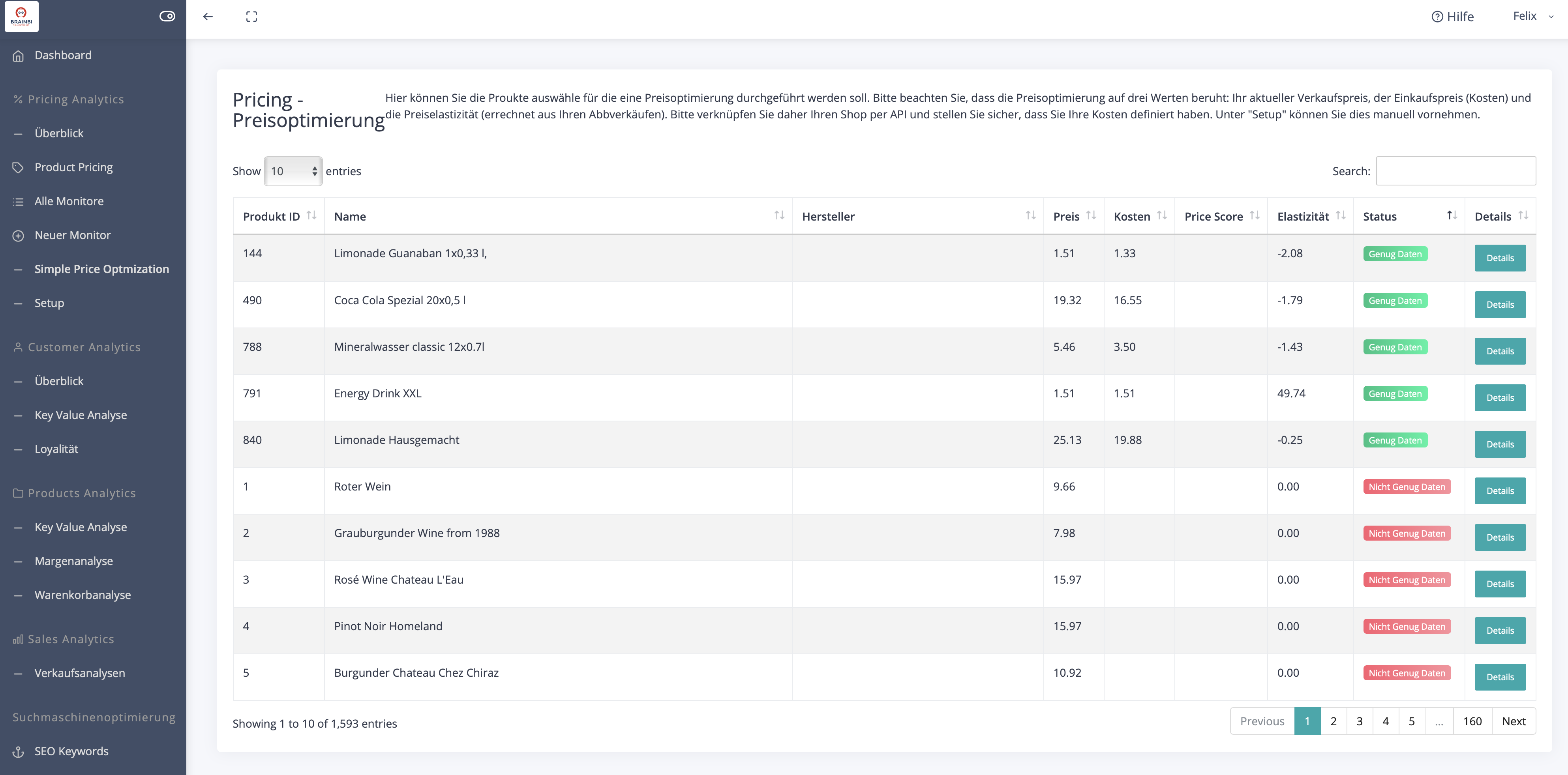The width and height of the screenshot is (1568, 775).
Task: Open Loyalität menu item
Action: (56, 449)
